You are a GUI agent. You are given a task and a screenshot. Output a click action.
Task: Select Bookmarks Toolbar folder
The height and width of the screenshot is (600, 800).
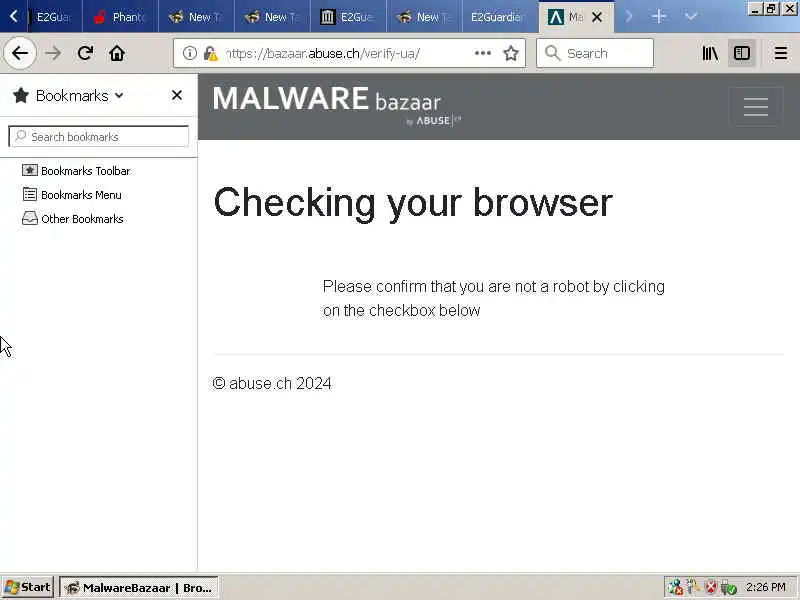[76, 171]
